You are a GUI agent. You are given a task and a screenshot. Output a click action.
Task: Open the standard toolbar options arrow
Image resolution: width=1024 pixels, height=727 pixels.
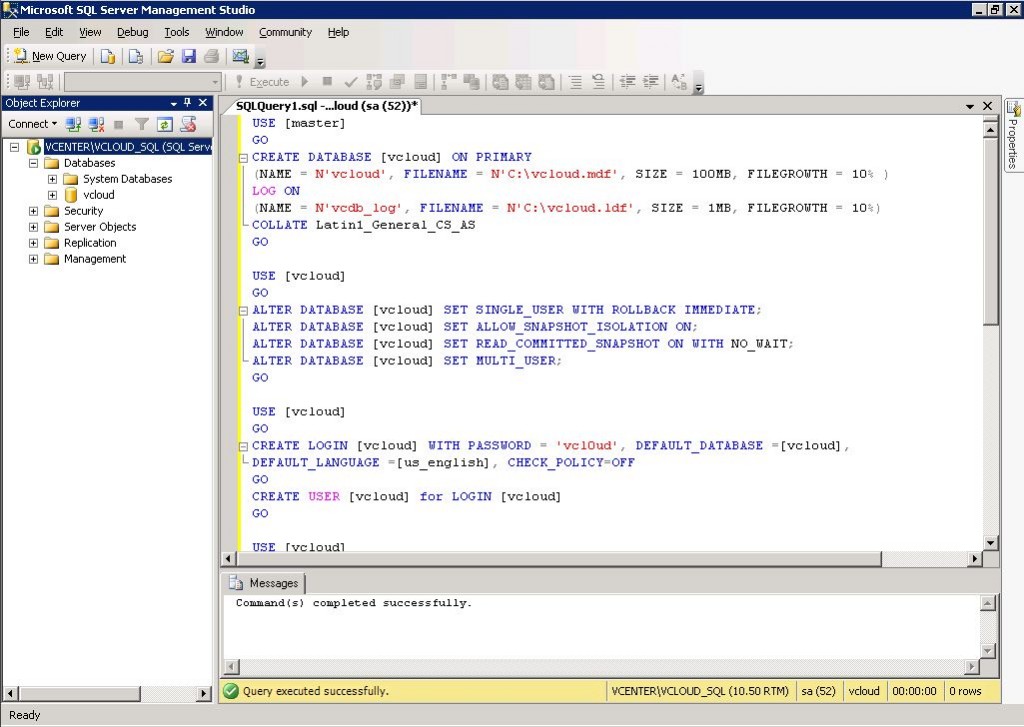click(x=260, y=62)
